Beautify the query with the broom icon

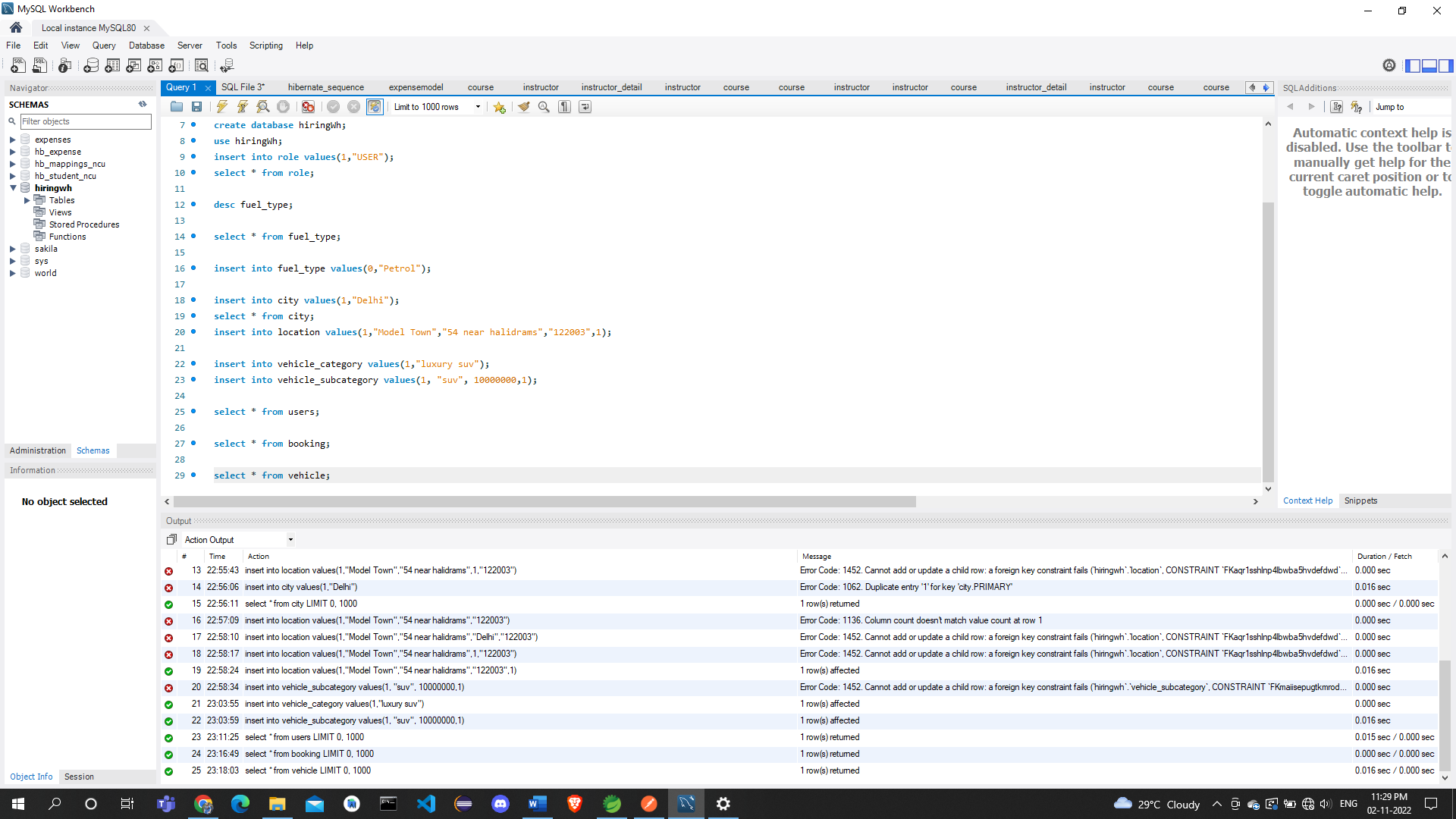[x=524, y=106]
